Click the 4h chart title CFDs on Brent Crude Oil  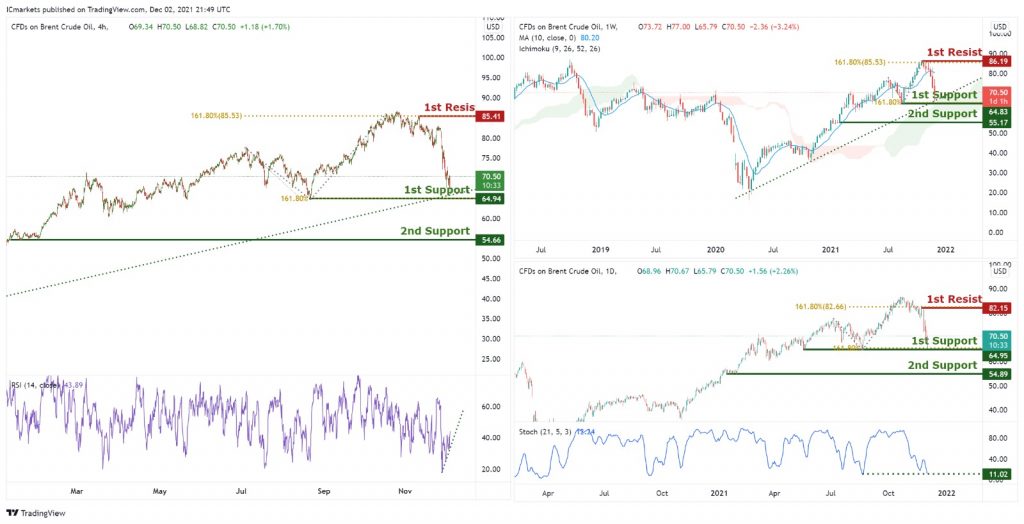[x=54, y=27]
